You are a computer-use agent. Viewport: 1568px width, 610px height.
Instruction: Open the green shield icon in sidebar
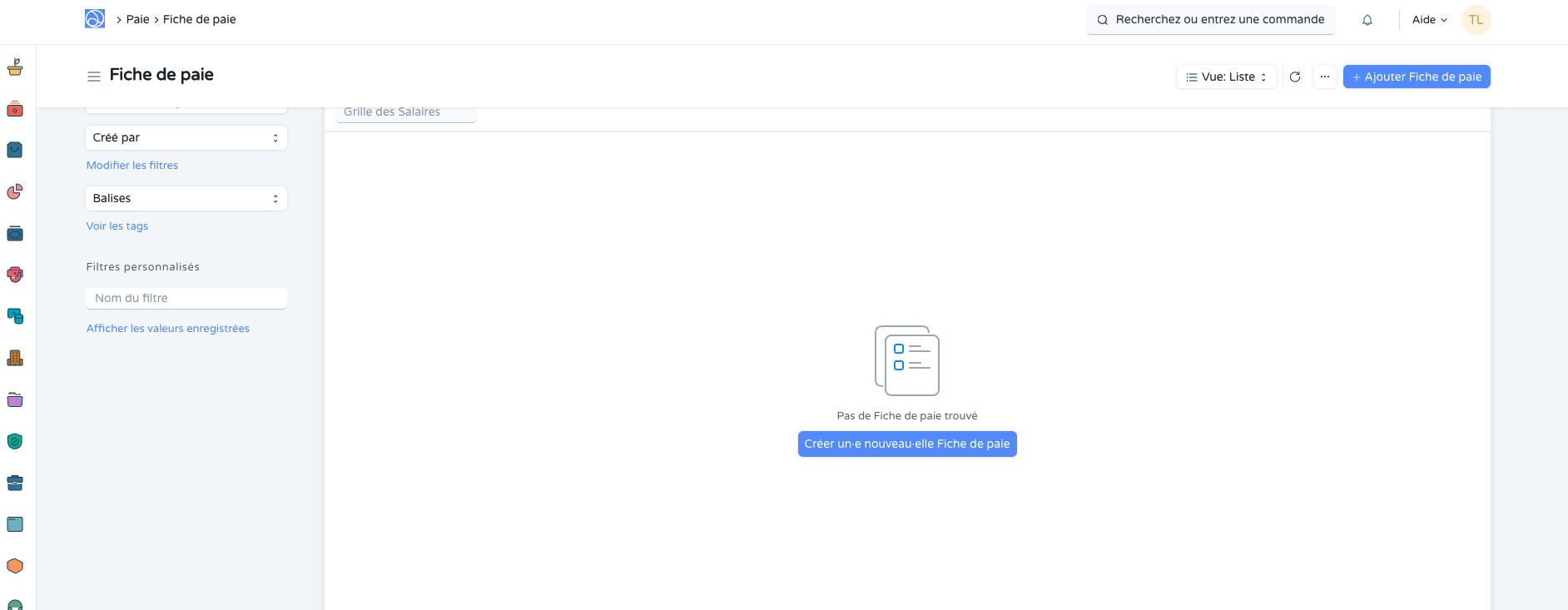pos(15,442)
